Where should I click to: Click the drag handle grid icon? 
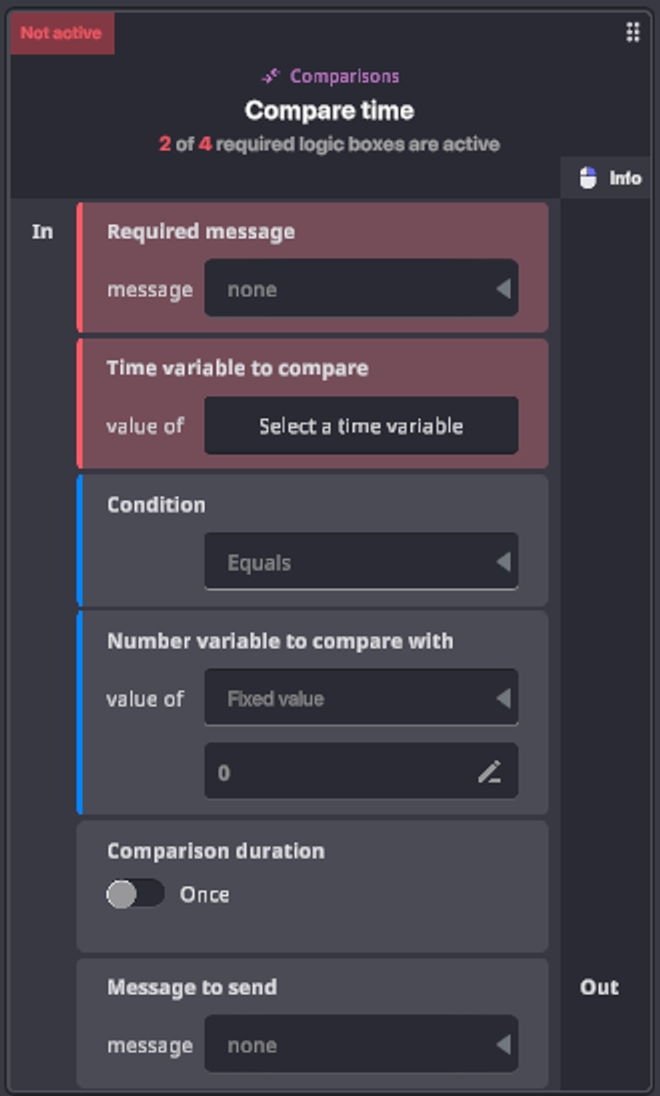(632, 32)
